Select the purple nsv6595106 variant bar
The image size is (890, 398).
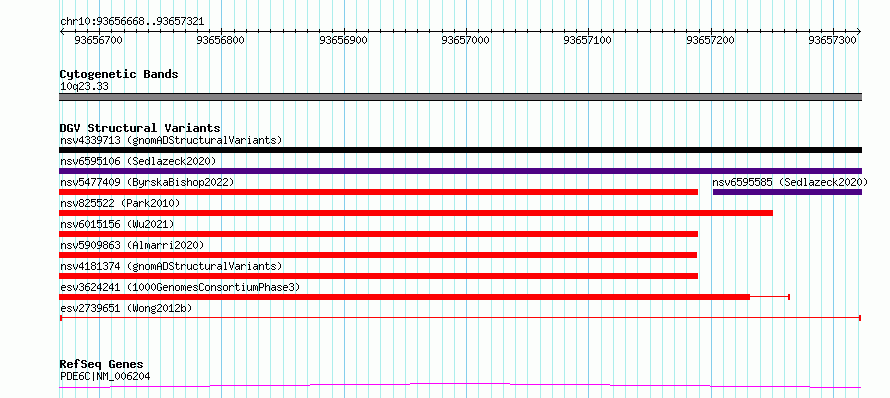[x=460, y=171]
